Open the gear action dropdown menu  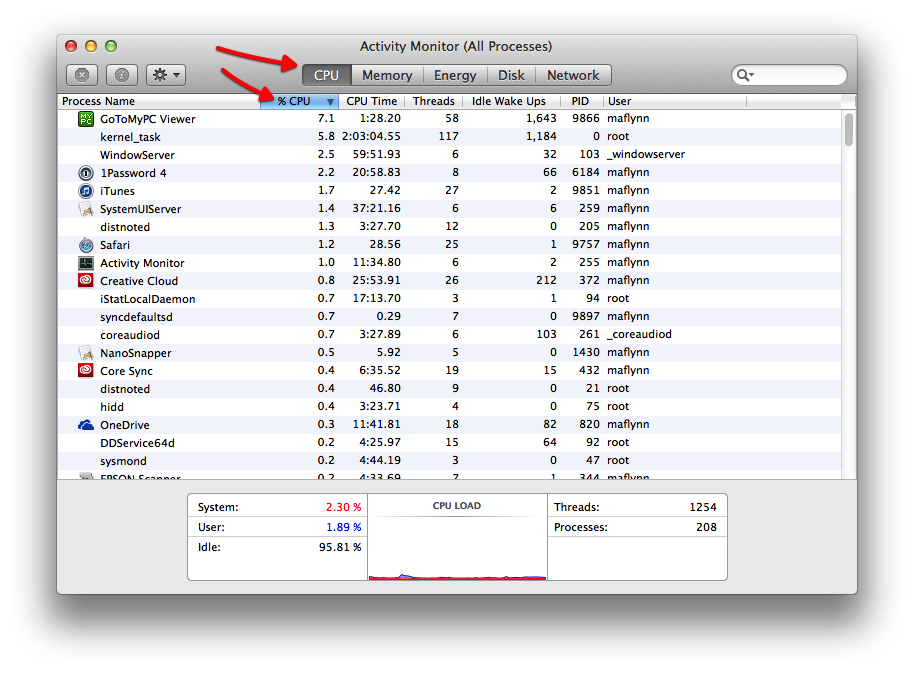(x=166, y=75)
